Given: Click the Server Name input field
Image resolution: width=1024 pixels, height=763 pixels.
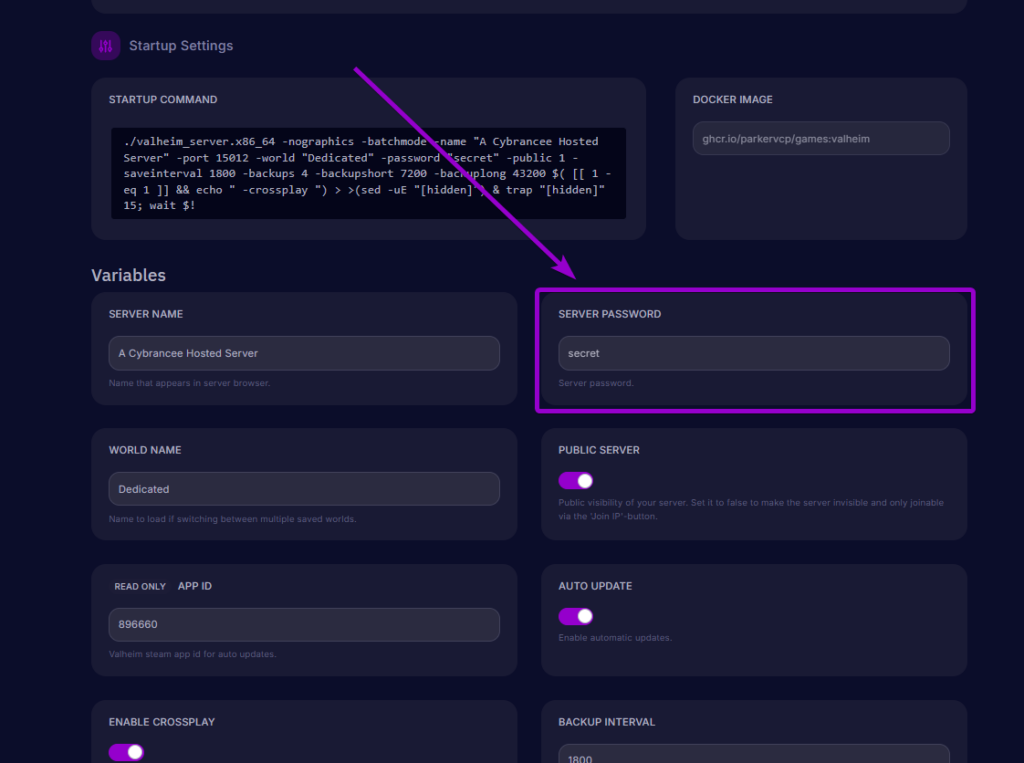Looking at the screenshot, I should coord(304,353).
